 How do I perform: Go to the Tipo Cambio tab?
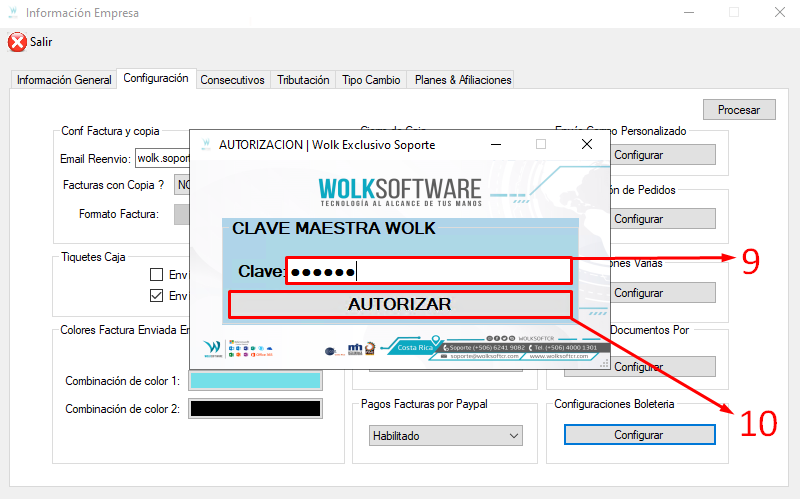pos(371,80)
